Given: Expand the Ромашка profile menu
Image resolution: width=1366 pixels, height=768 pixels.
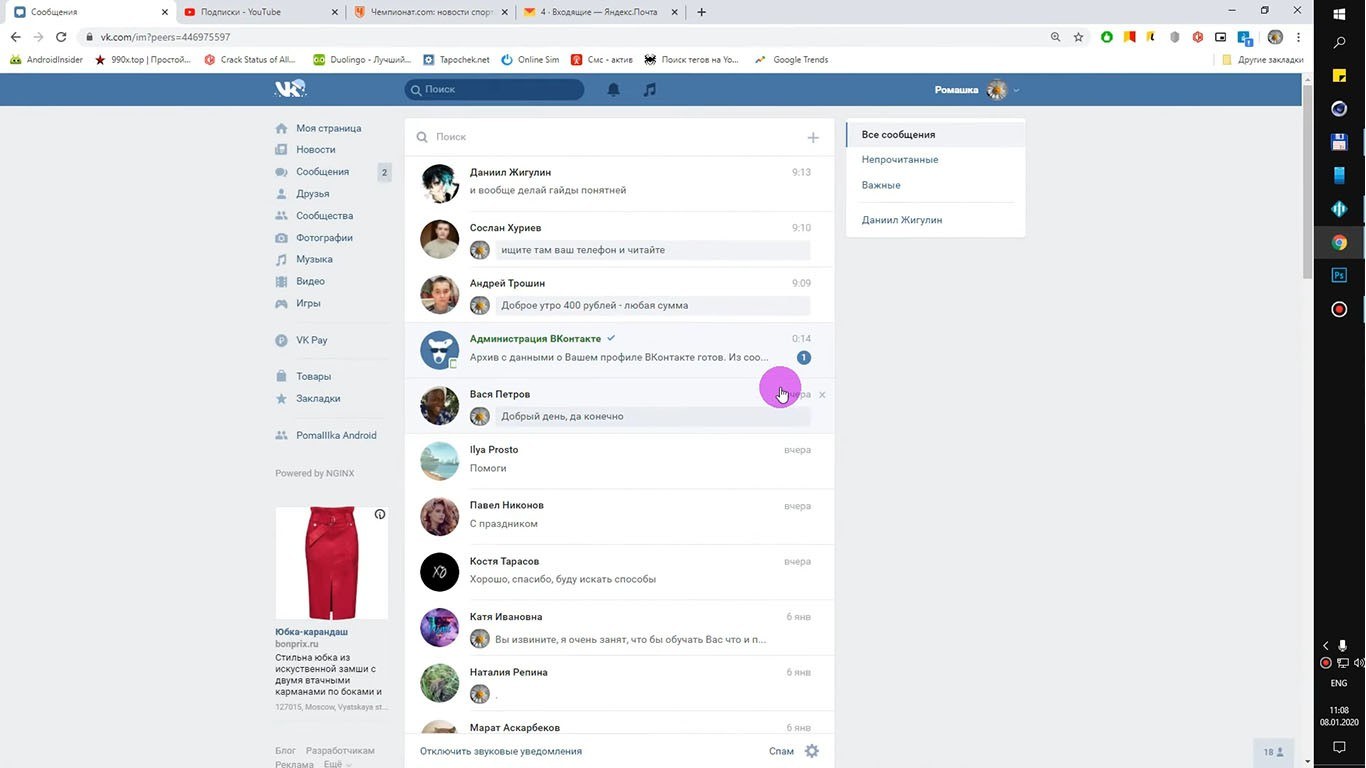Looking at the screenshot, I should click(x=1016, y=90).
